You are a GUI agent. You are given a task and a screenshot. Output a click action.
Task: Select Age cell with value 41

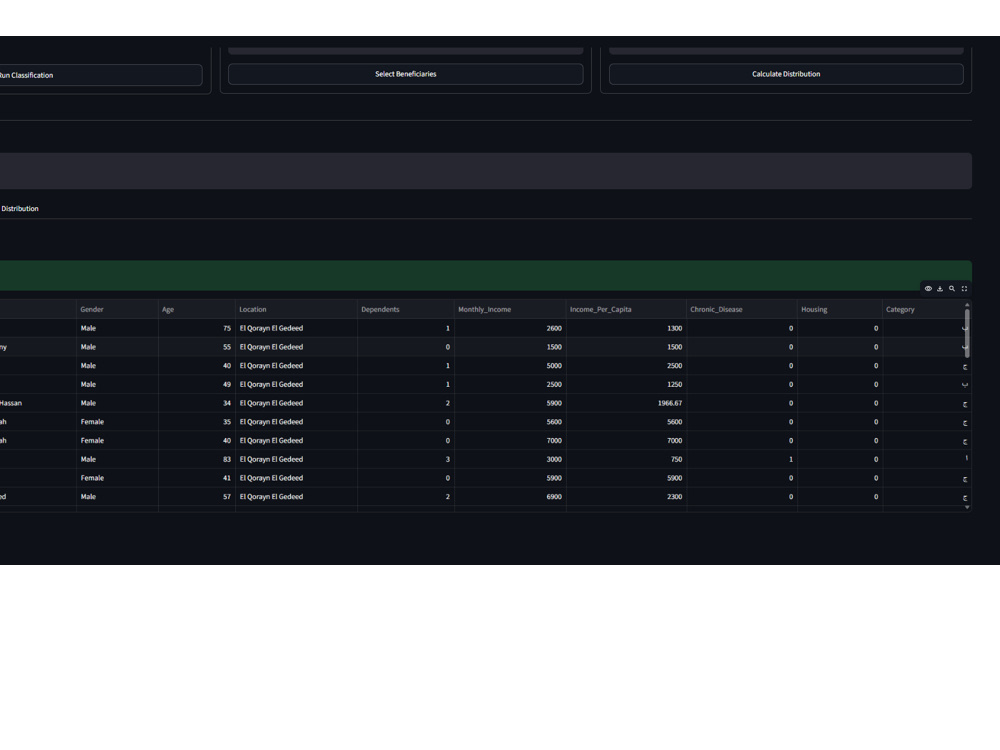pyautogui.click(x=196, y=478)
